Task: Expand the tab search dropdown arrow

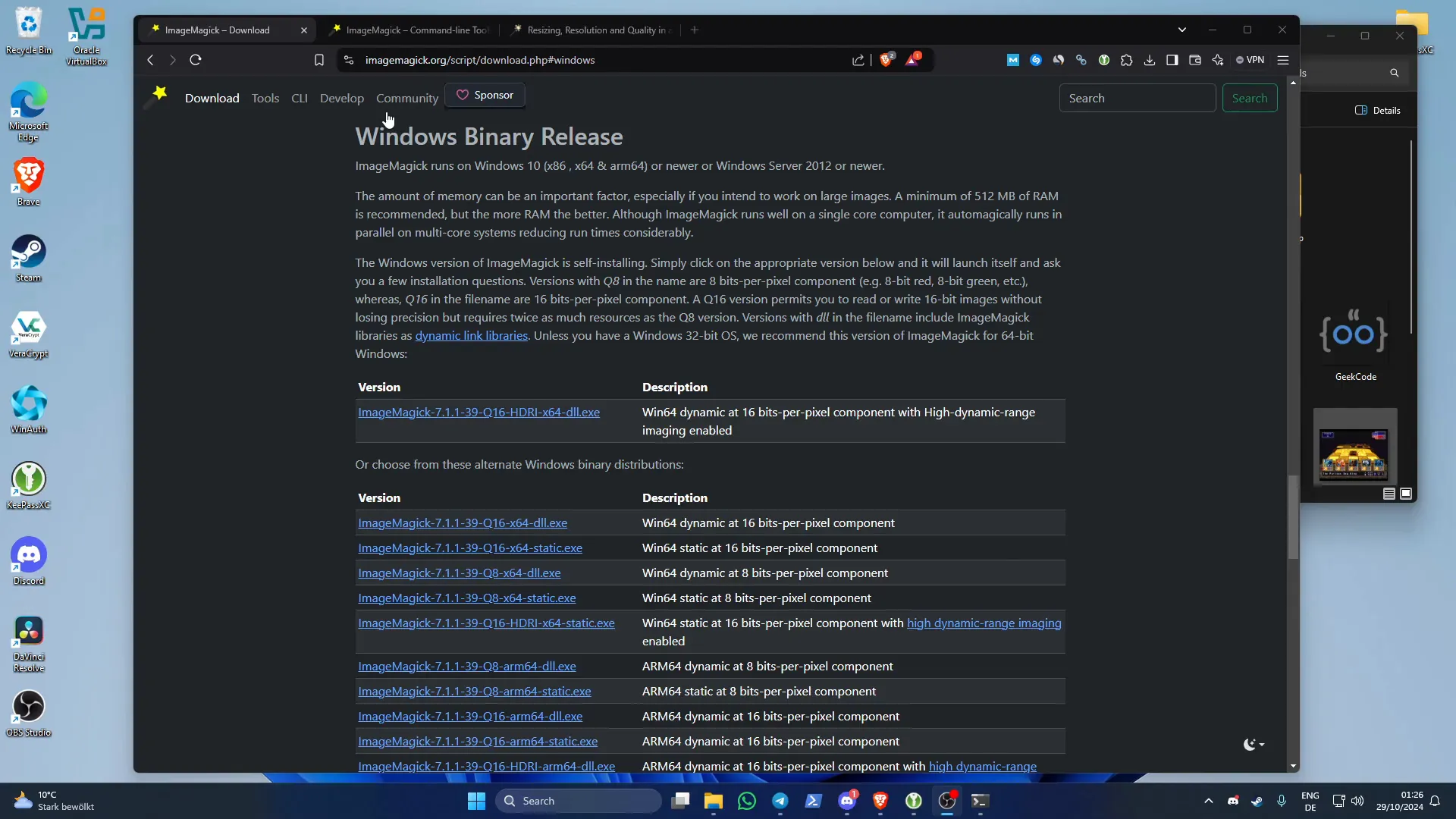Action: tap(1181, 30)
